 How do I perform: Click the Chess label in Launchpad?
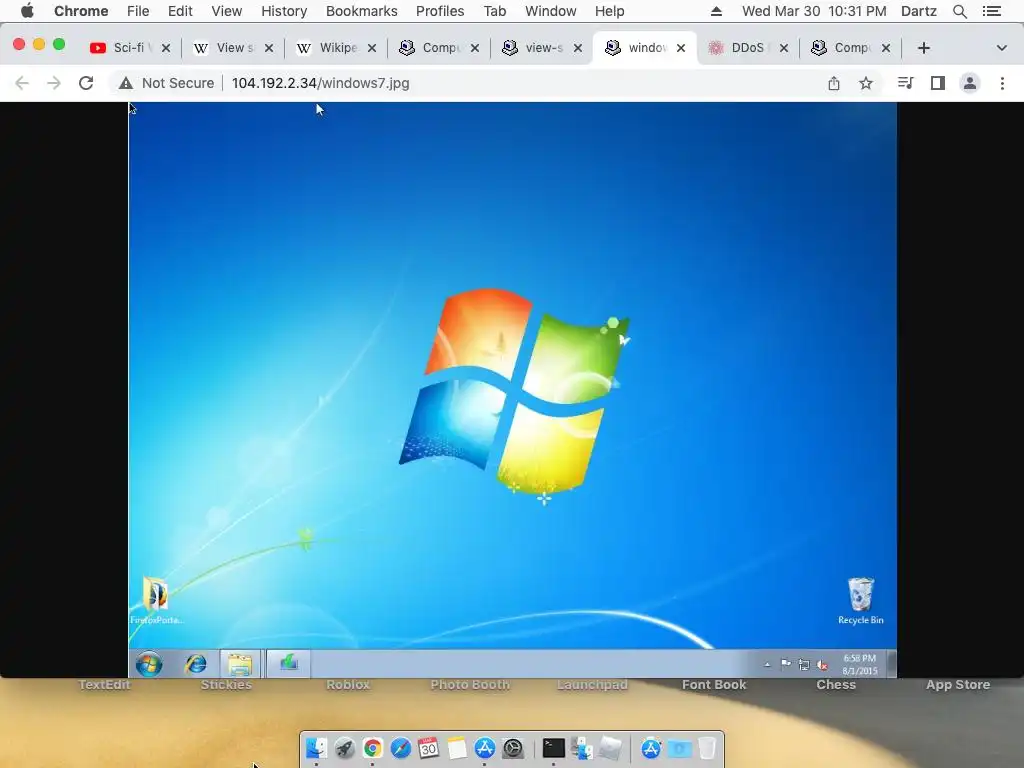[836, 685]
